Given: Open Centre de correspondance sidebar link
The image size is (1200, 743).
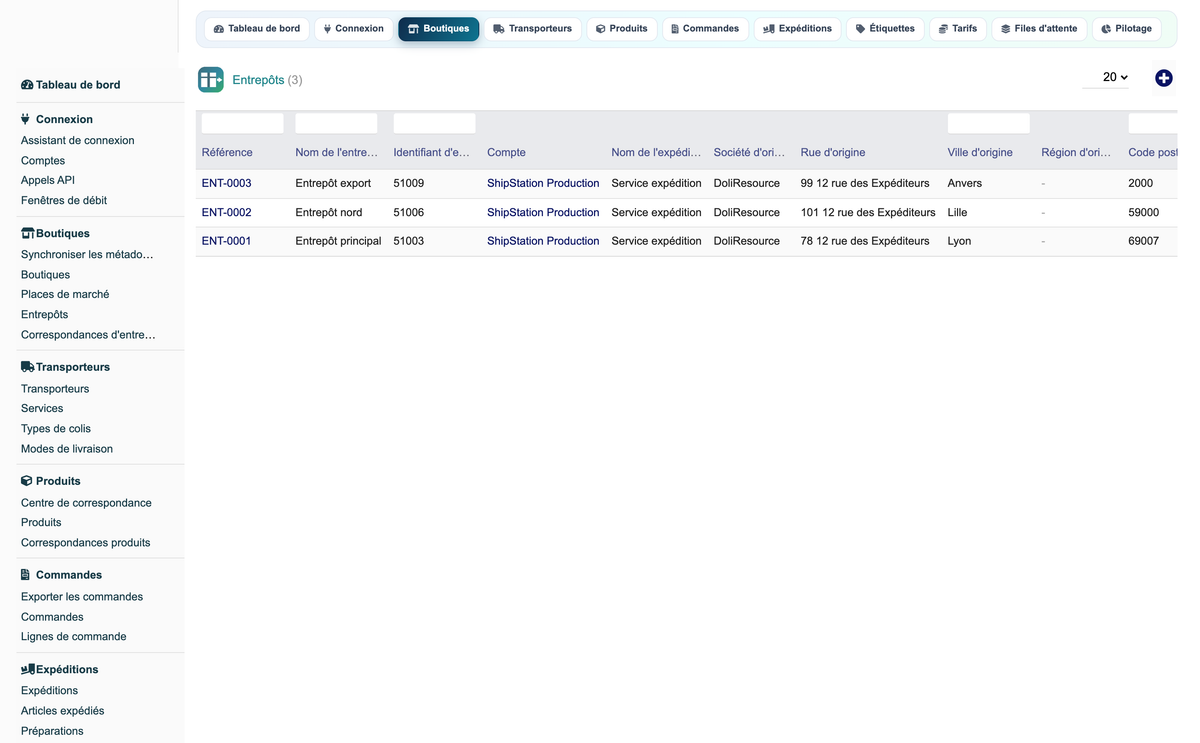Looking at the screenshot, I should coord(87,503).
